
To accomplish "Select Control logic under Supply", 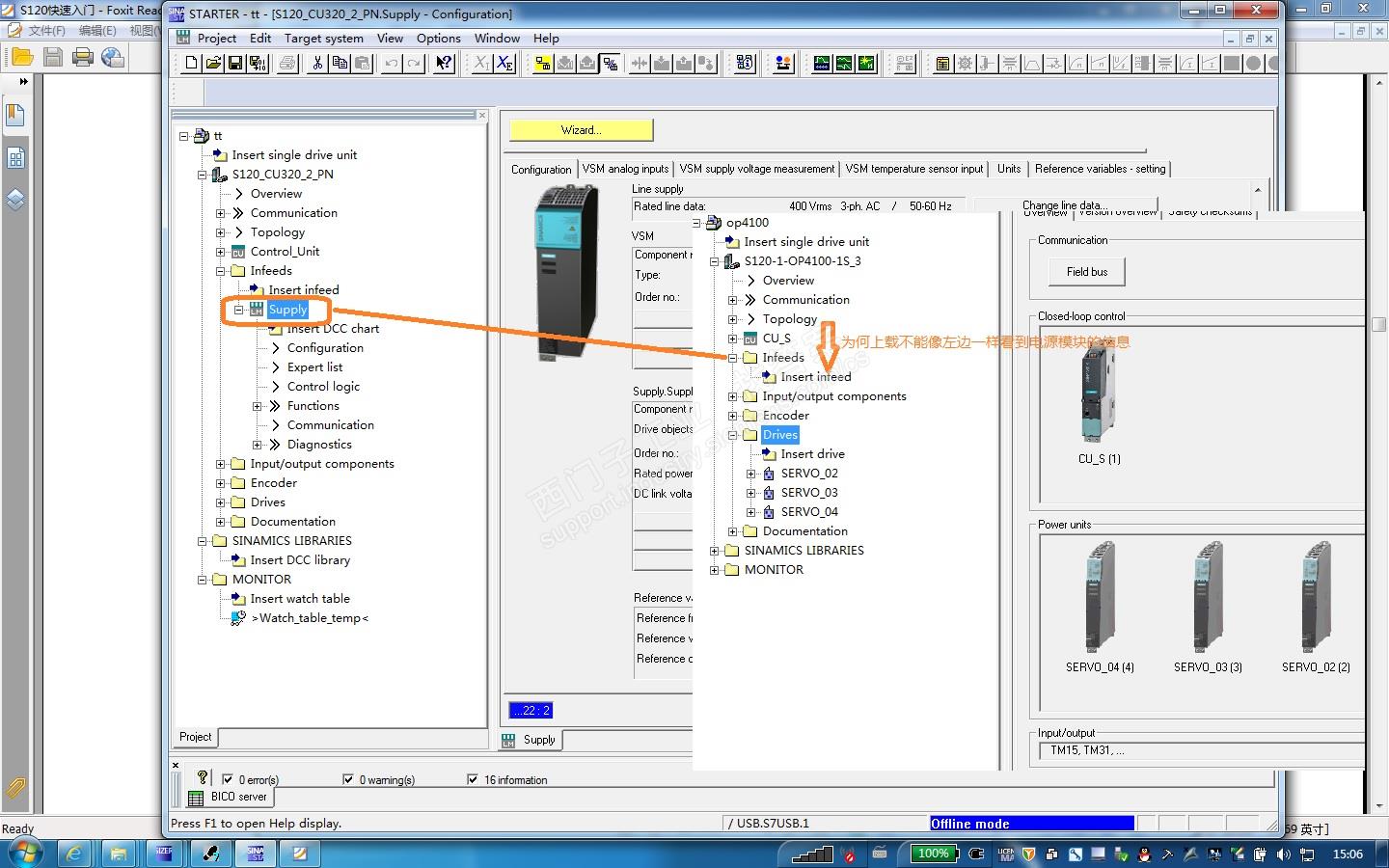I will pos(323,387).
